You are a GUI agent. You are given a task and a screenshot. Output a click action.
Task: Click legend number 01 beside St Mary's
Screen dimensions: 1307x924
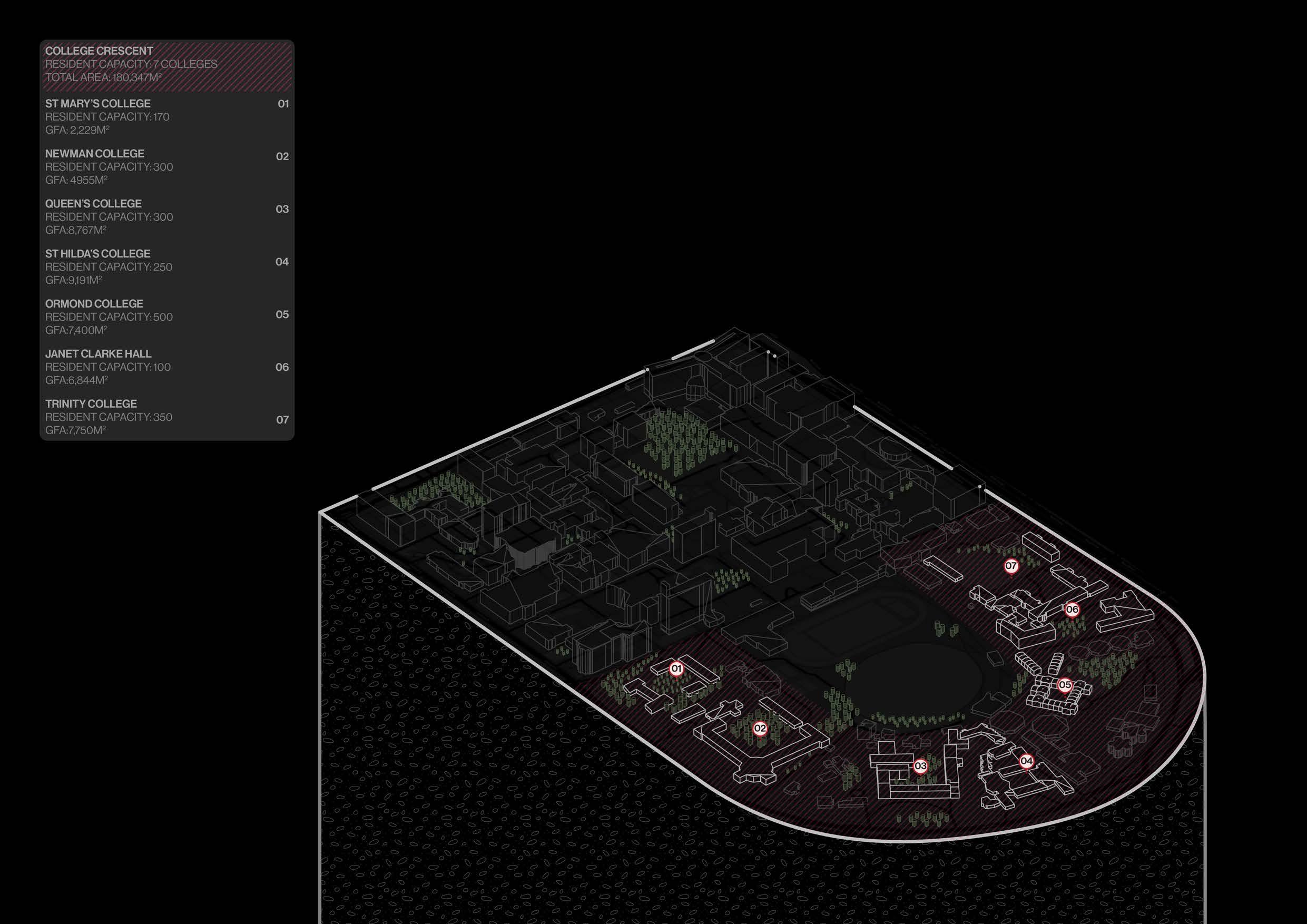coord(283,104)
